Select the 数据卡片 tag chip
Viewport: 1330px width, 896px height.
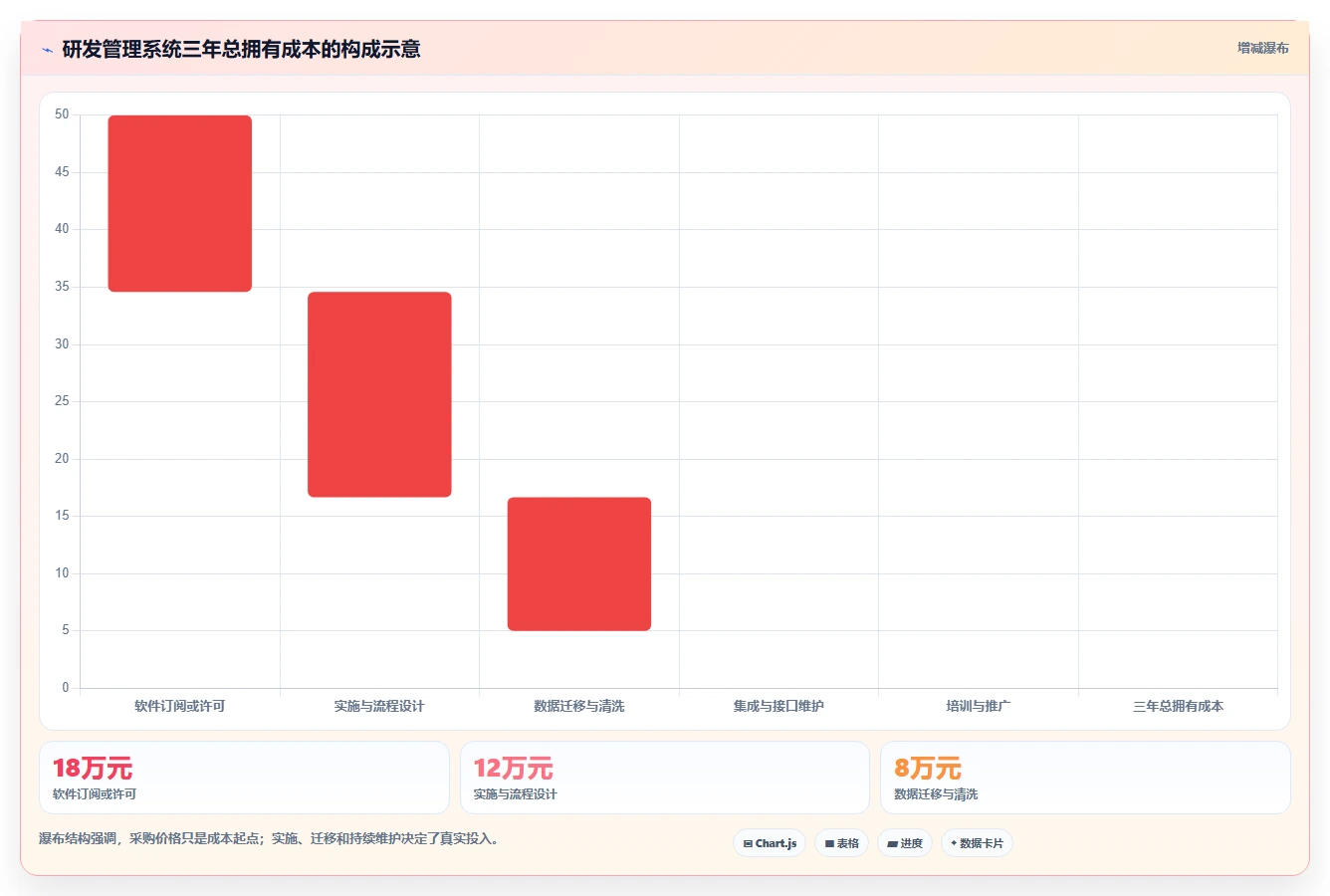point(977,843)
